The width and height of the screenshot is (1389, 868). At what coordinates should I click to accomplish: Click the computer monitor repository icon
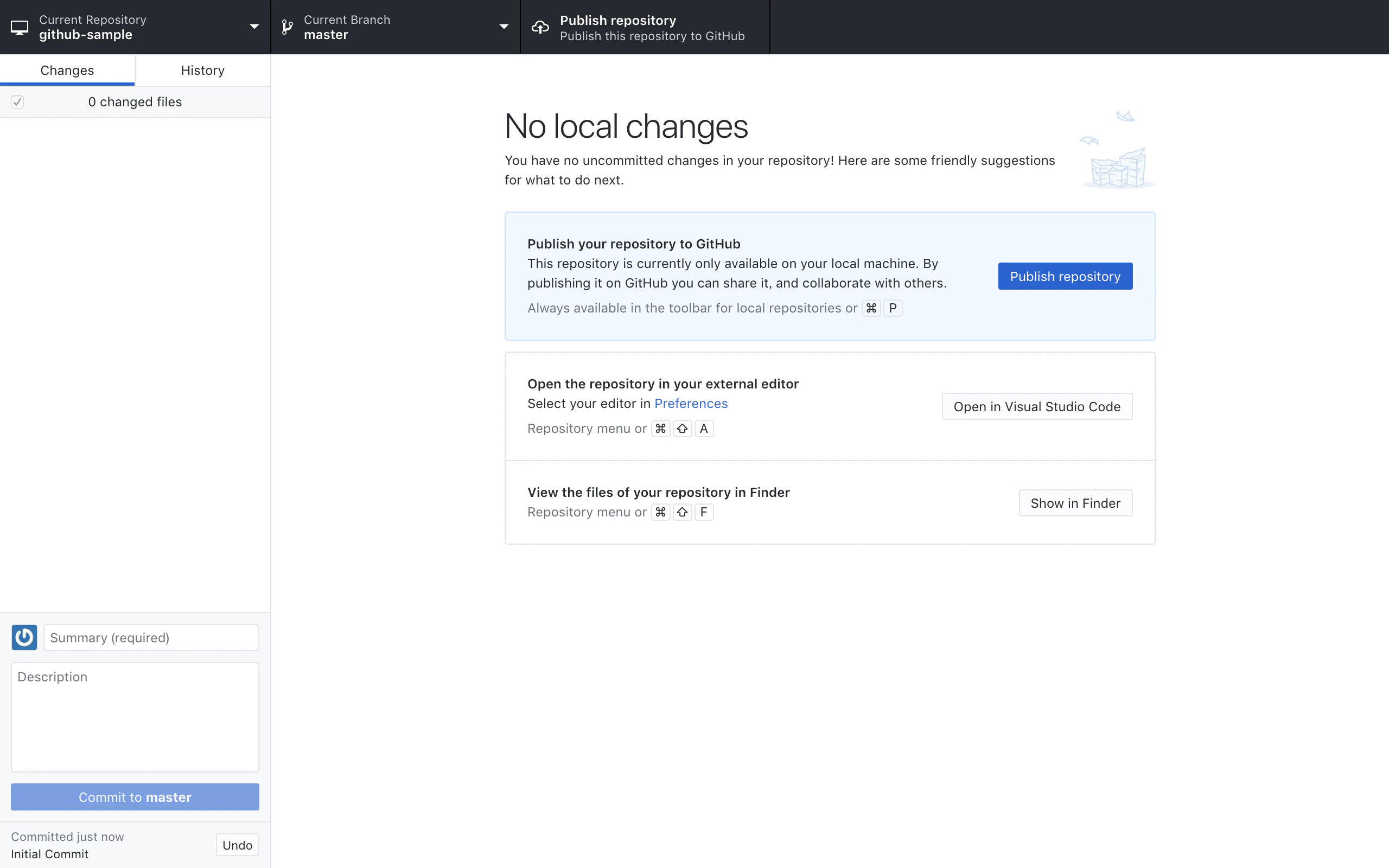coord(20,27)
